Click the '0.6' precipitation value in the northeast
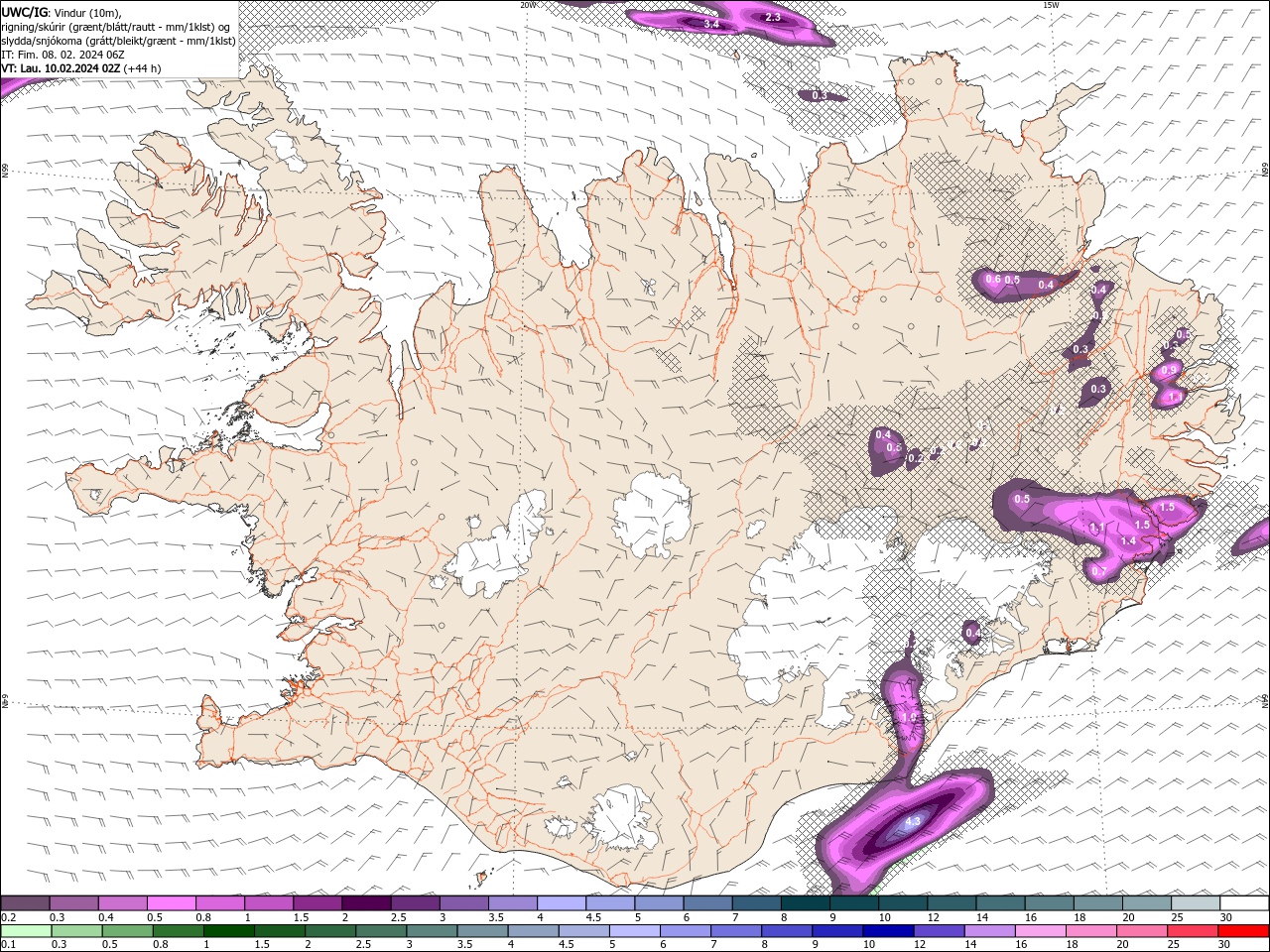The height and width of the screenshot is (952, 1270). coord(993,280)
